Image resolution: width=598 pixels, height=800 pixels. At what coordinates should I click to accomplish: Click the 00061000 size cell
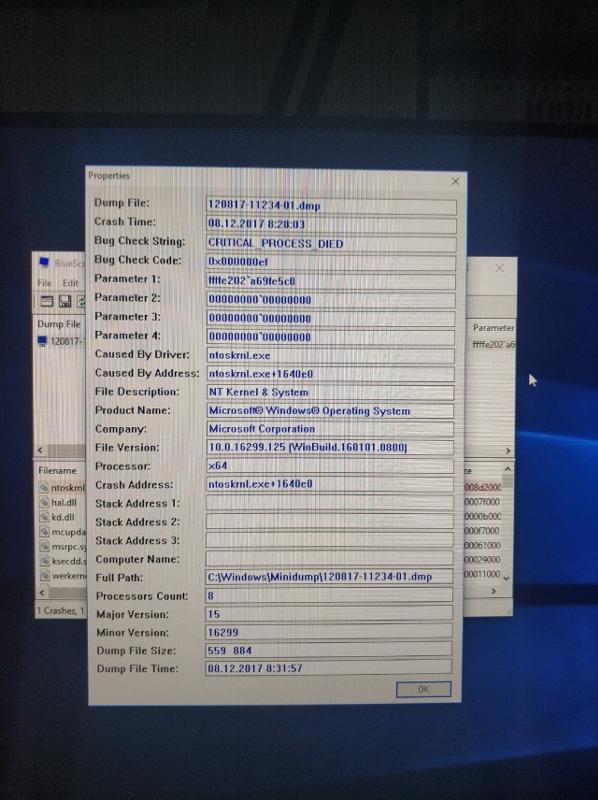pos(483,545)
